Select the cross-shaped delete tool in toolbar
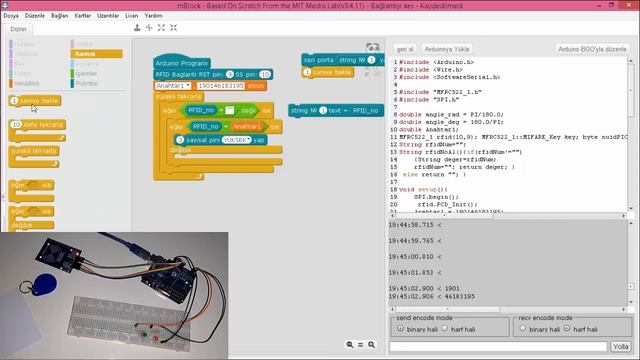Screen dimensions: 640x360 coord(149,28)
